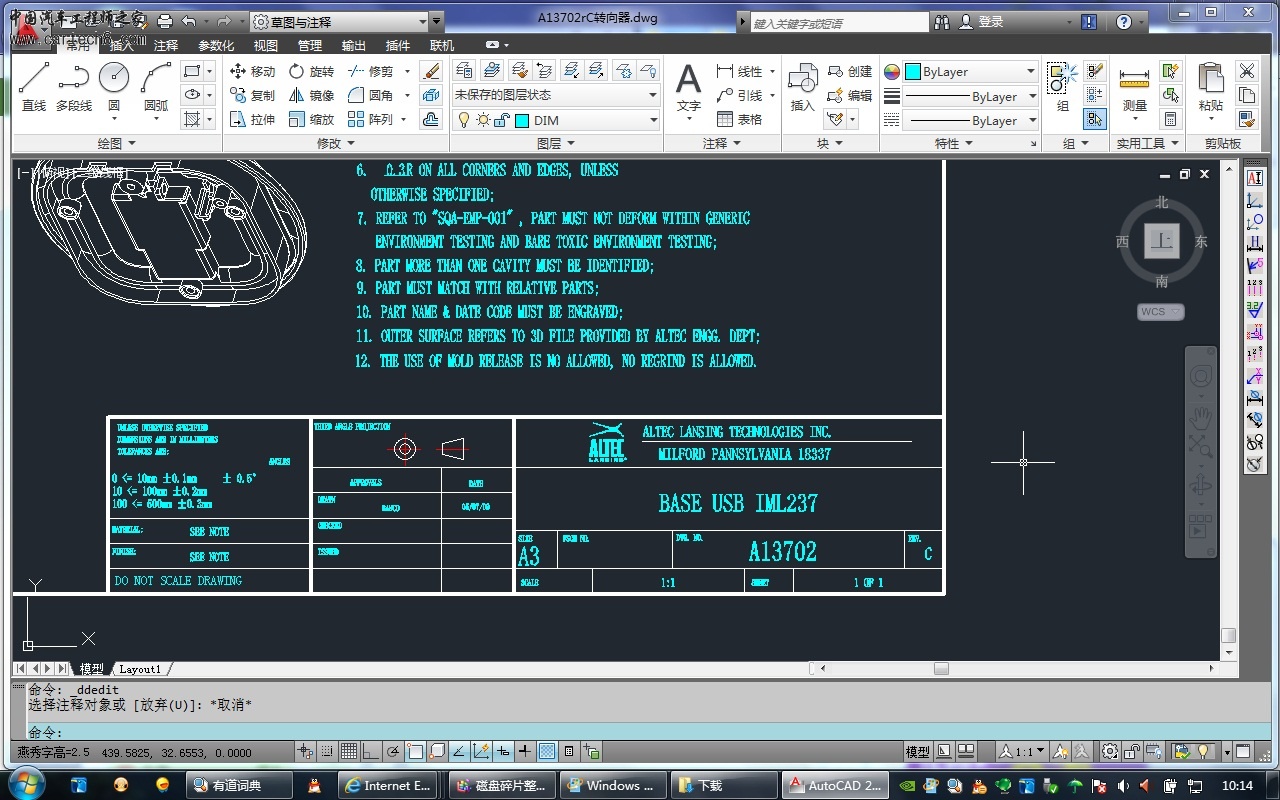
Task: Open the 插入 (Insert) block tool
Action: pyautogui.click(x=802, y=86)
